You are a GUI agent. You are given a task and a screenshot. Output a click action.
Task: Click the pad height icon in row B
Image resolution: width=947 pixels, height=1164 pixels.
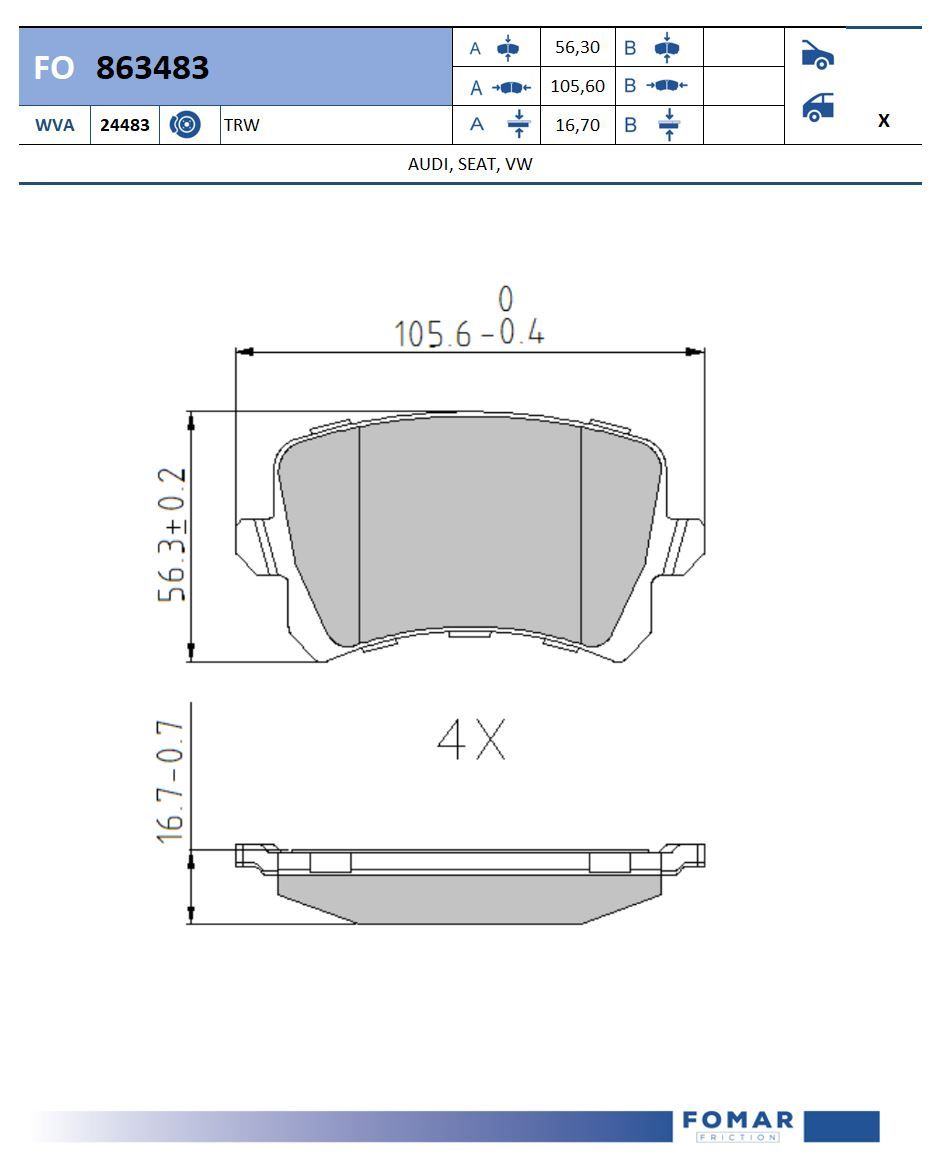(666, 47)
